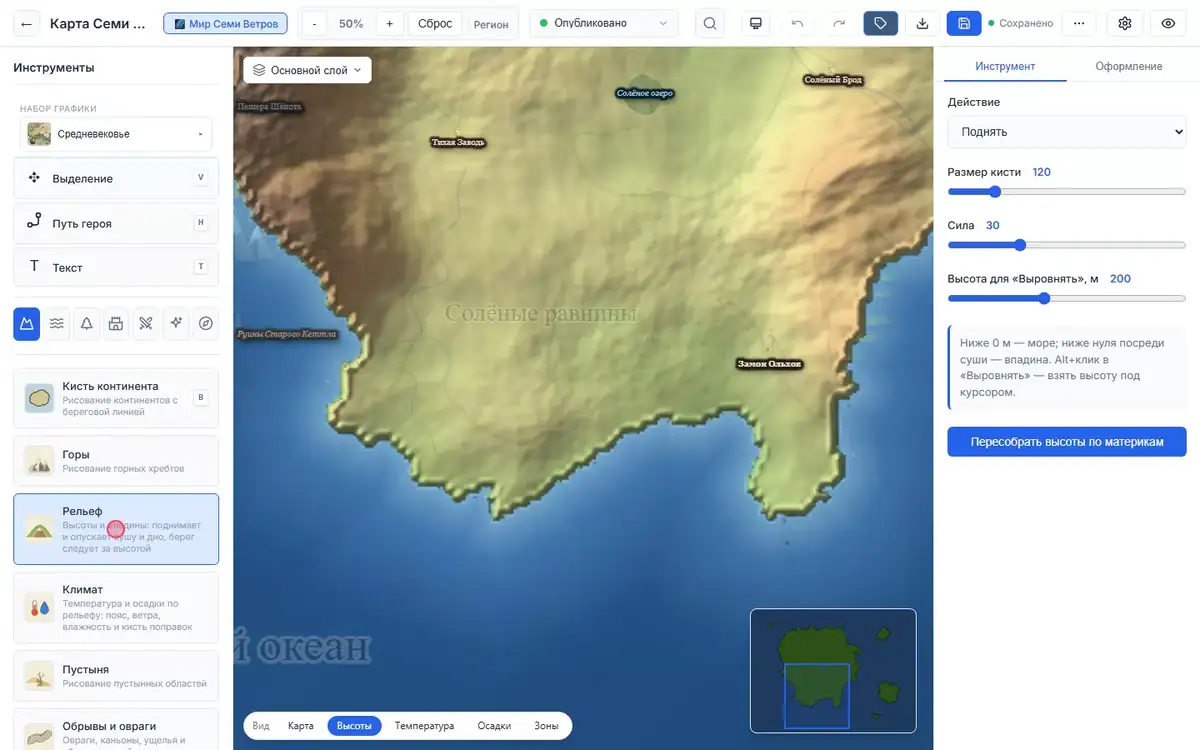Open the Мир Семи Ветров world link
Viewport: 1200px width, 750px height.
tap(226, 23)
